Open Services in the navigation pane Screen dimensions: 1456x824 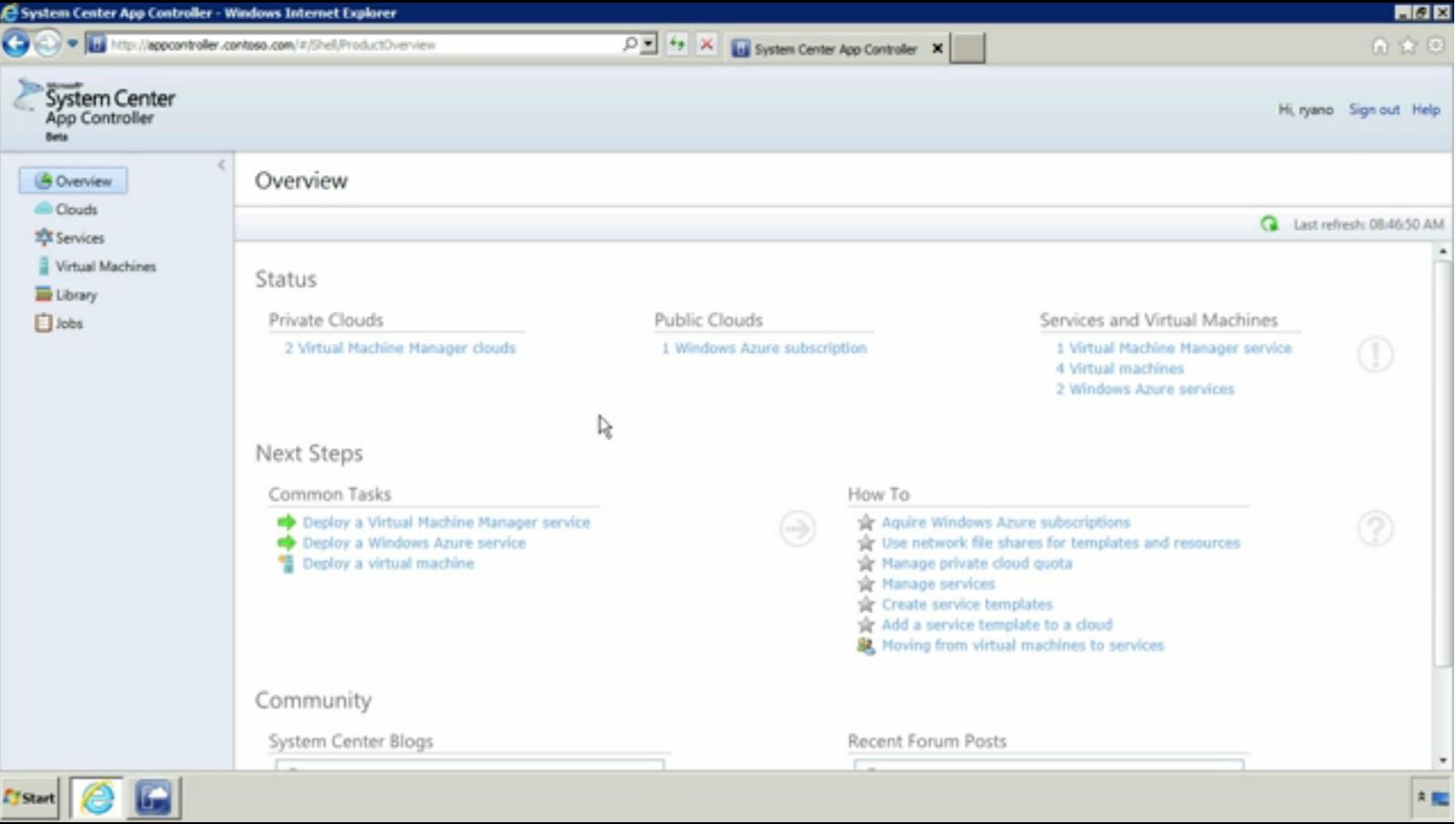point(69,238)
